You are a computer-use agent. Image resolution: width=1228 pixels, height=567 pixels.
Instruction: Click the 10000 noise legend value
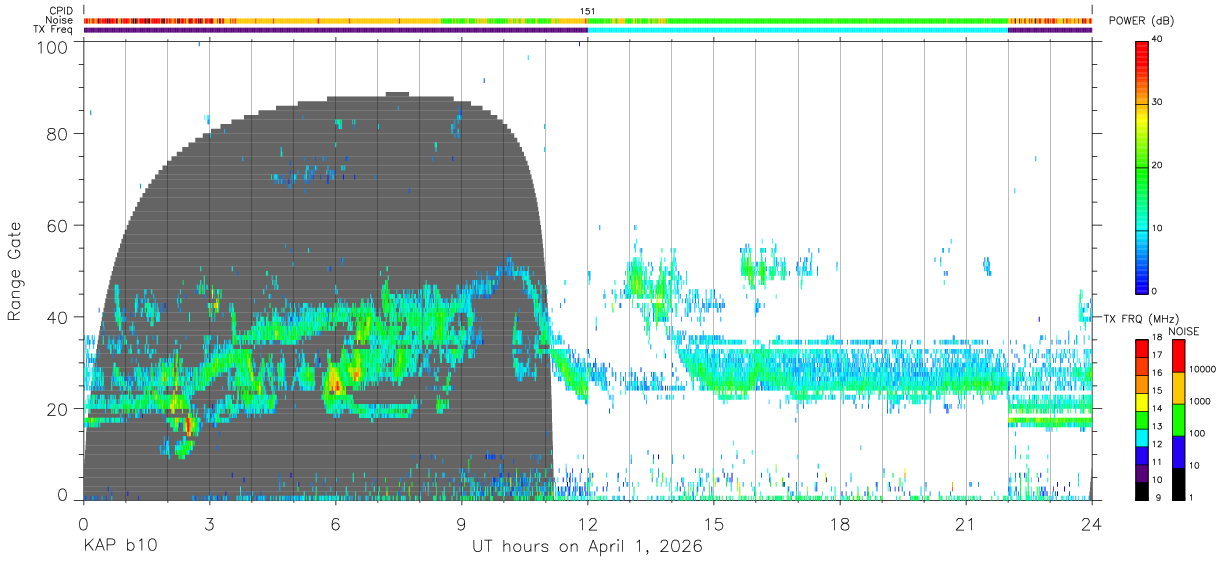tap(1201, 370)
